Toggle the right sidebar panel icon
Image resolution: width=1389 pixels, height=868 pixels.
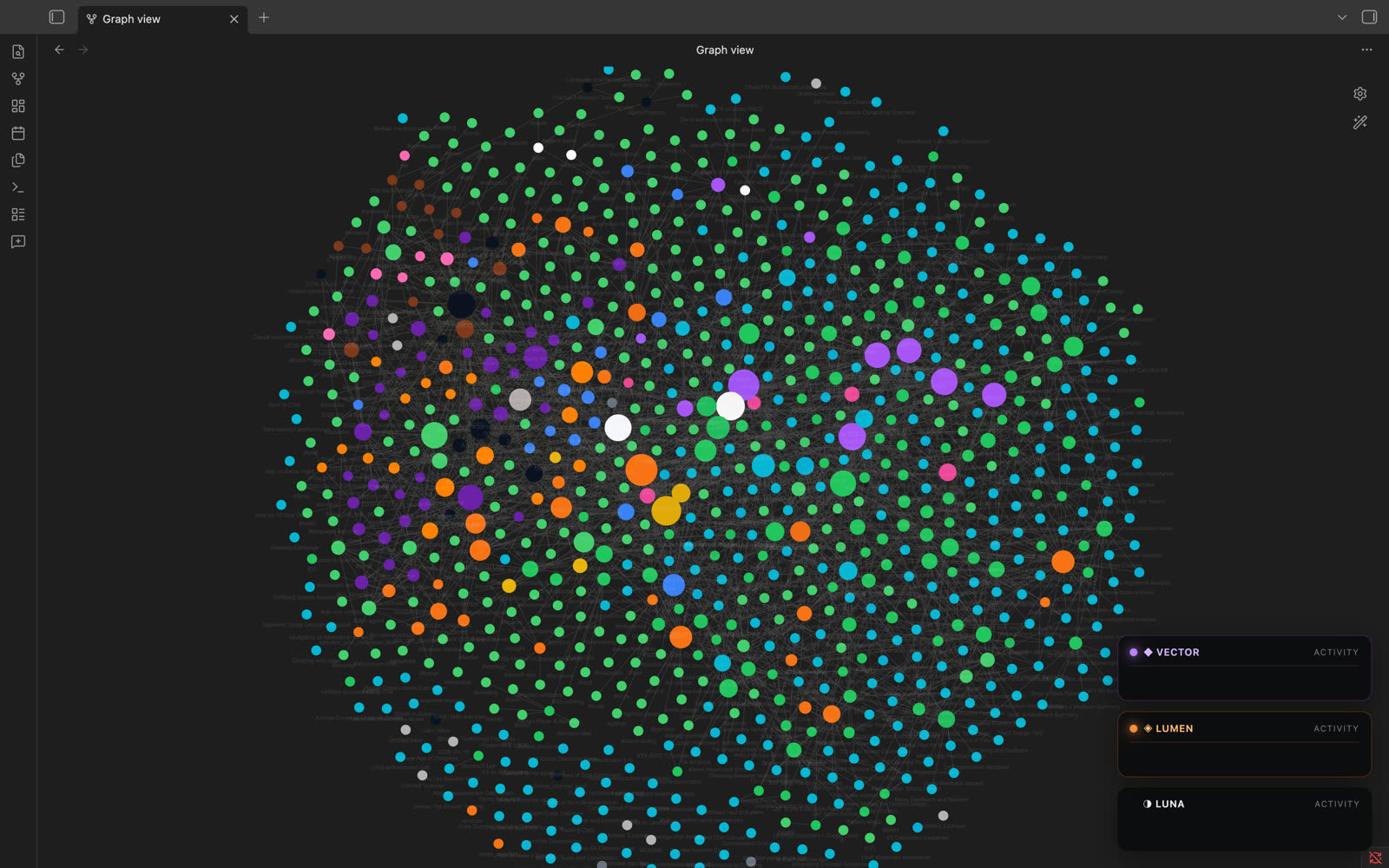[x=1369, y=17]
